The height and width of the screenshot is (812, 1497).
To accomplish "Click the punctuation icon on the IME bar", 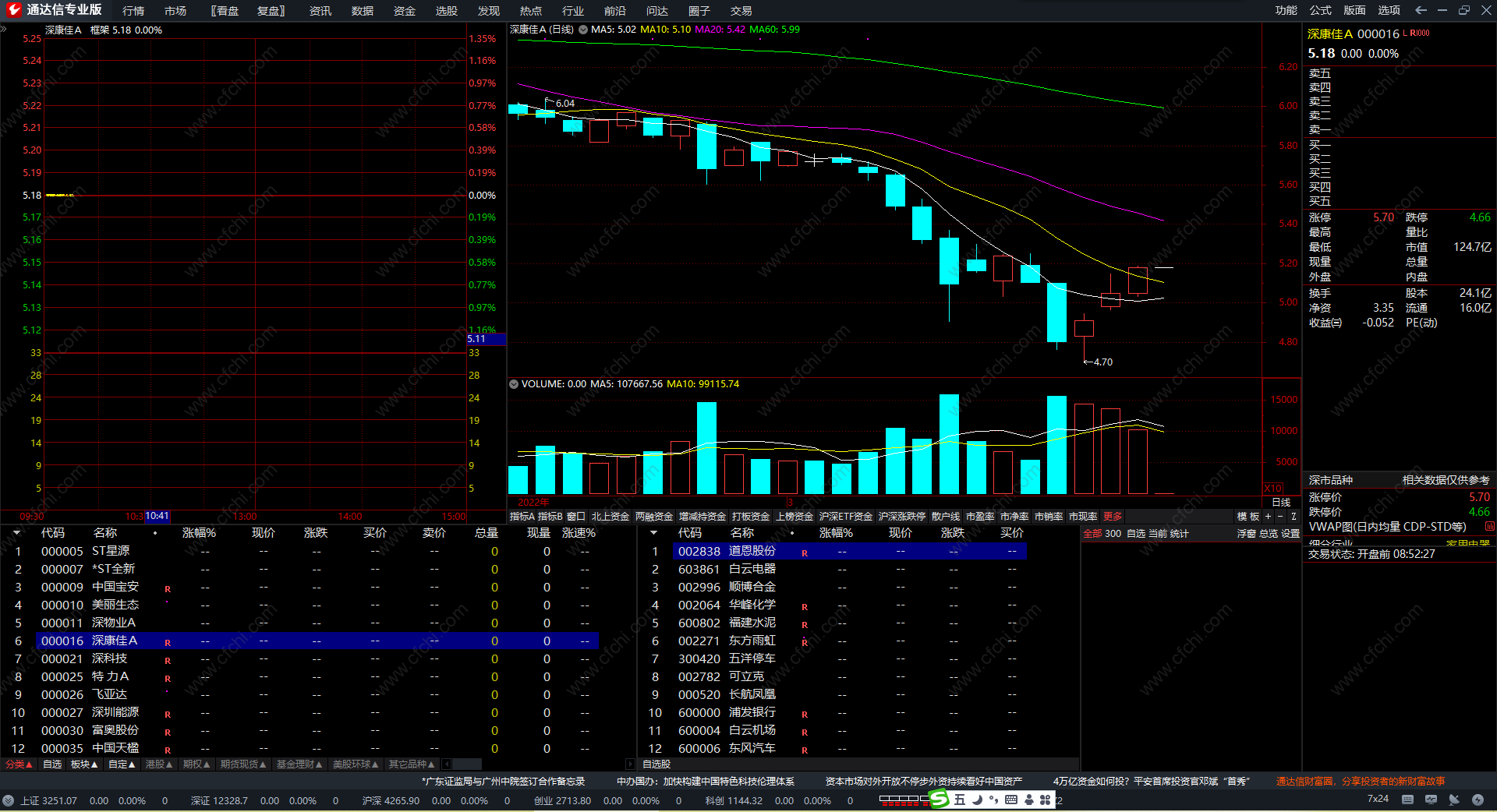I will [993, 800].
